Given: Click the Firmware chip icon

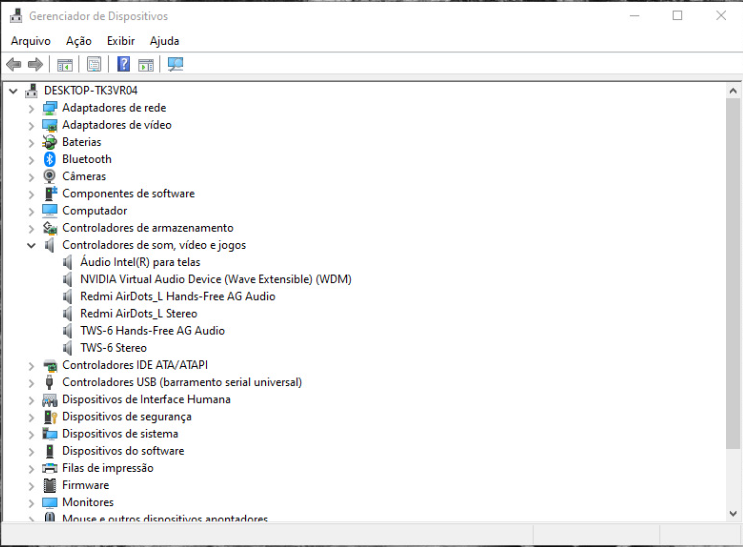Looking at the screenshot, I should (50, 485).
